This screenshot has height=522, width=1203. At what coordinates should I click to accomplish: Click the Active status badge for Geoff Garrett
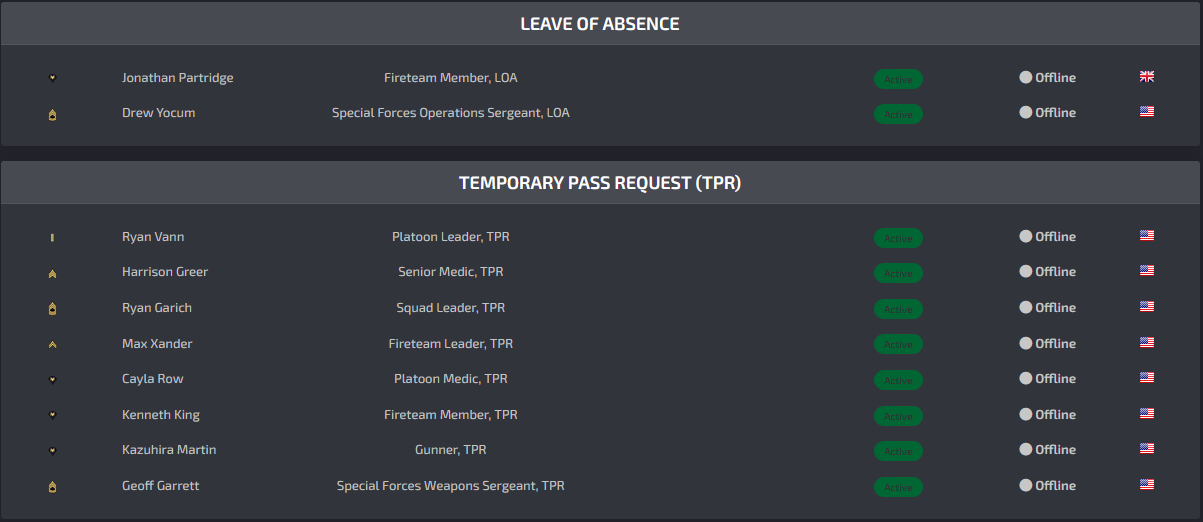click(x=898, y=487)
